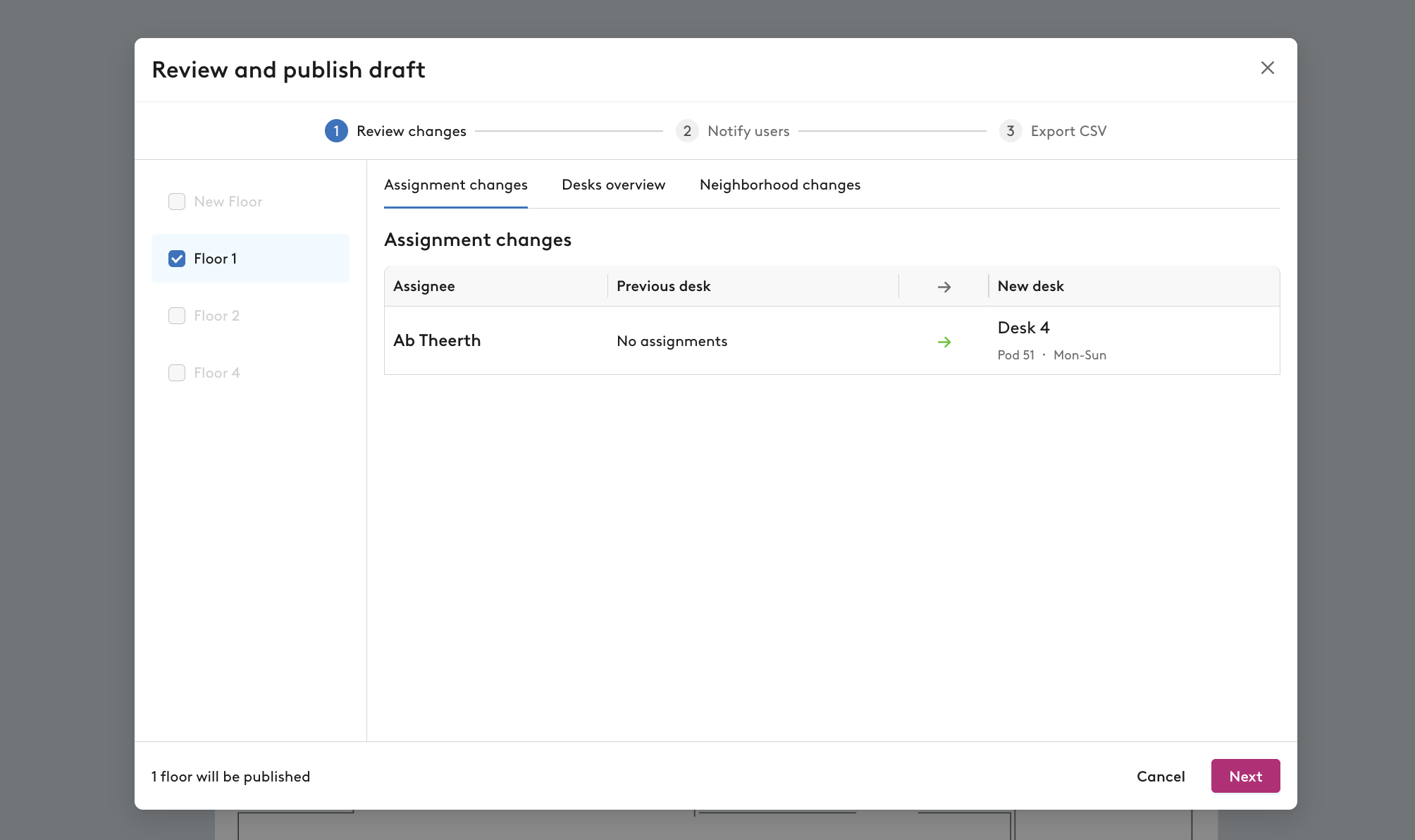
Task: Select the Assignment changes tab
Action: coord(456,185)
